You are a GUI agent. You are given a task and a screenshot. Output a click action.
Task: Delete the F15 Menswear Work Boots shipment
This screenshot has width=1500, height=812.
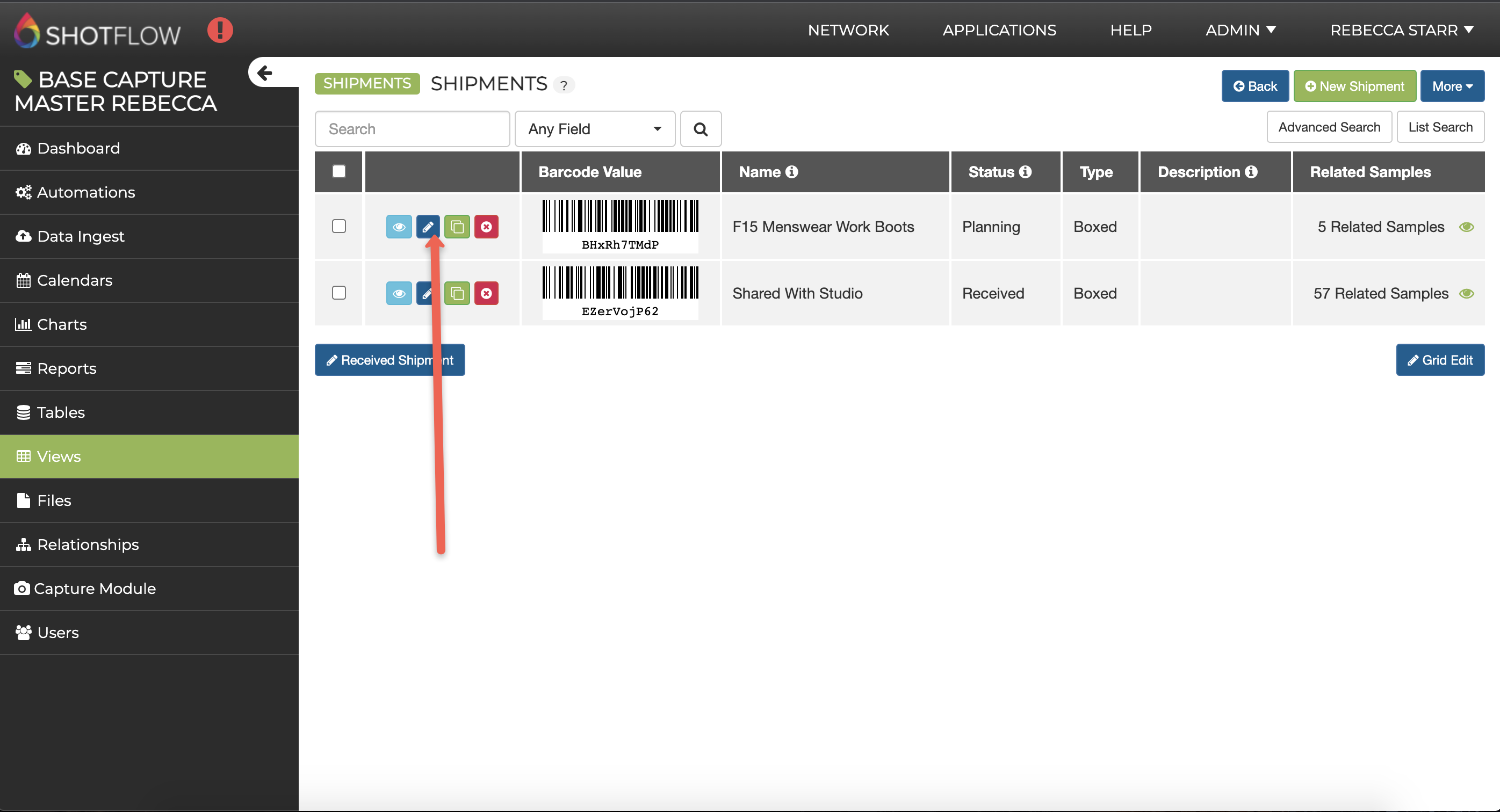[486, 227]
